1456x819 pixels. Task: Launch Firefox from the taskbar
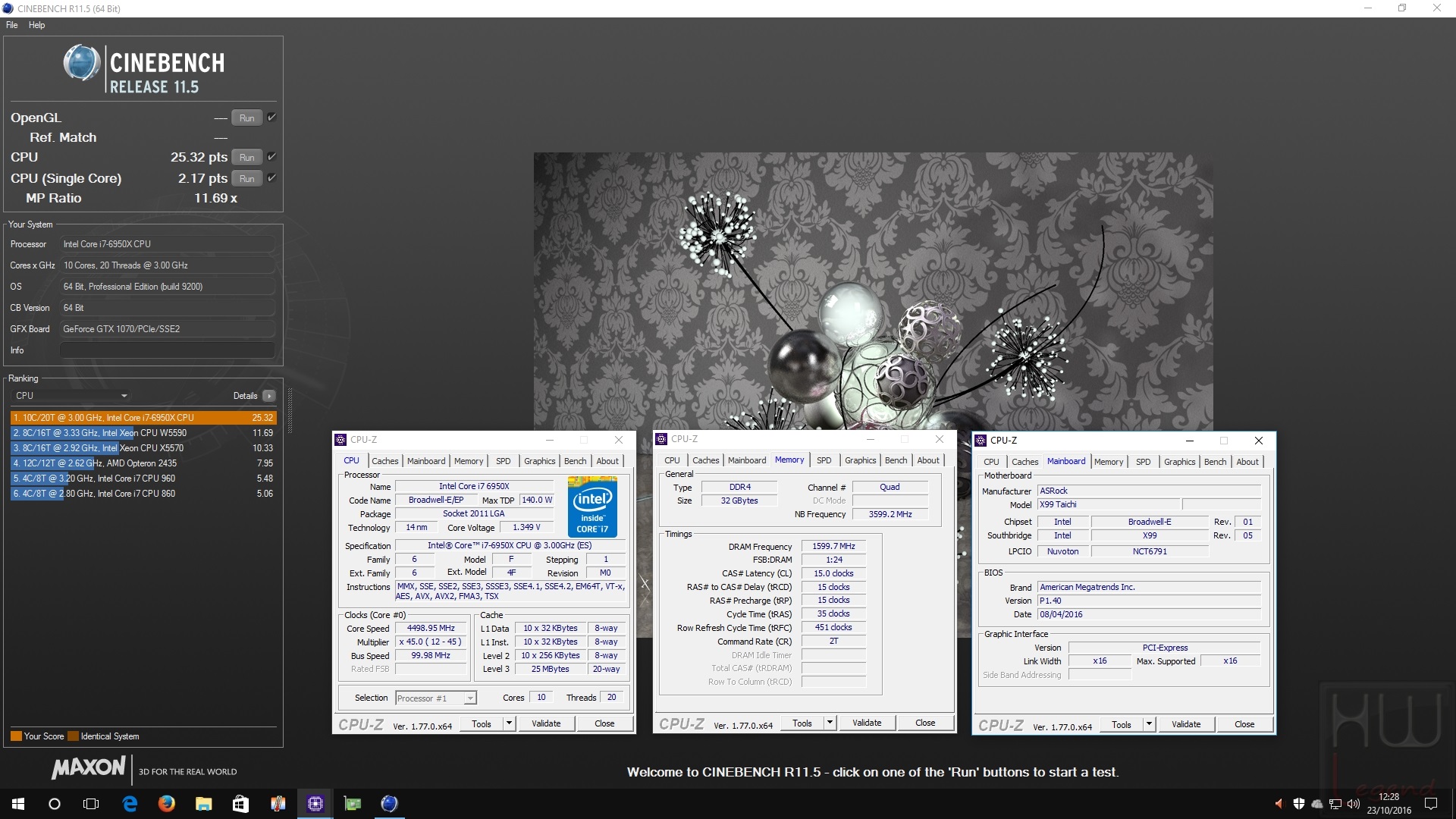click(167, 804)
